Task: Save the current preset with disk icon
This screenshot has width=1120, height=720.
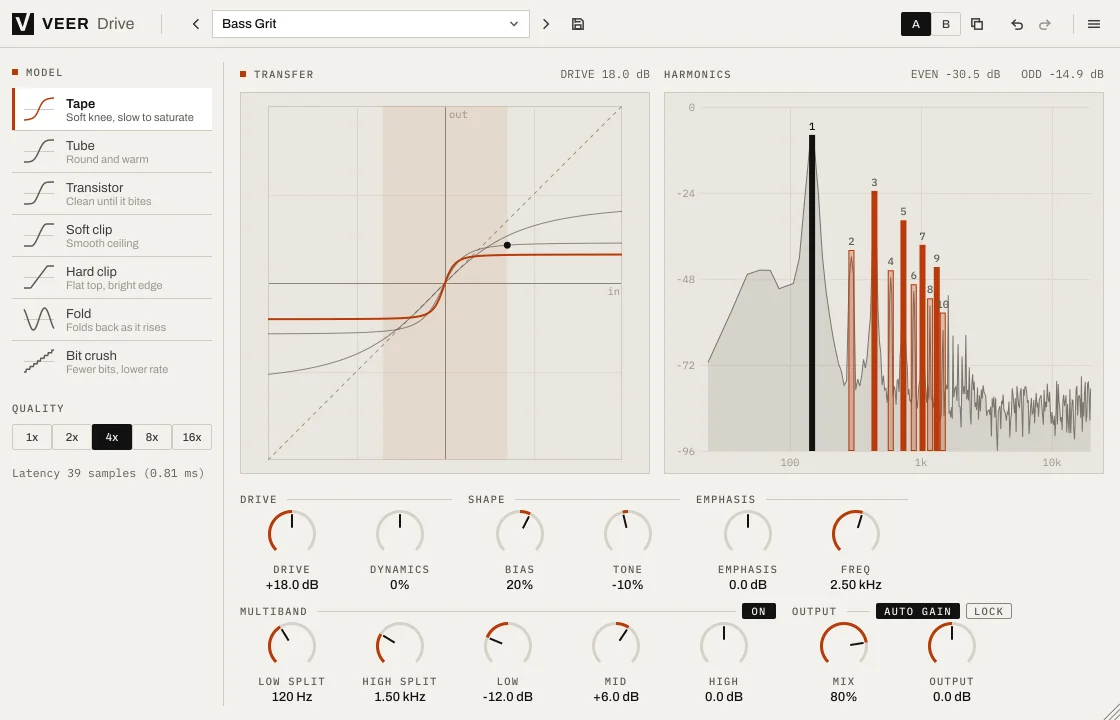Action: (x=578, y=24)
